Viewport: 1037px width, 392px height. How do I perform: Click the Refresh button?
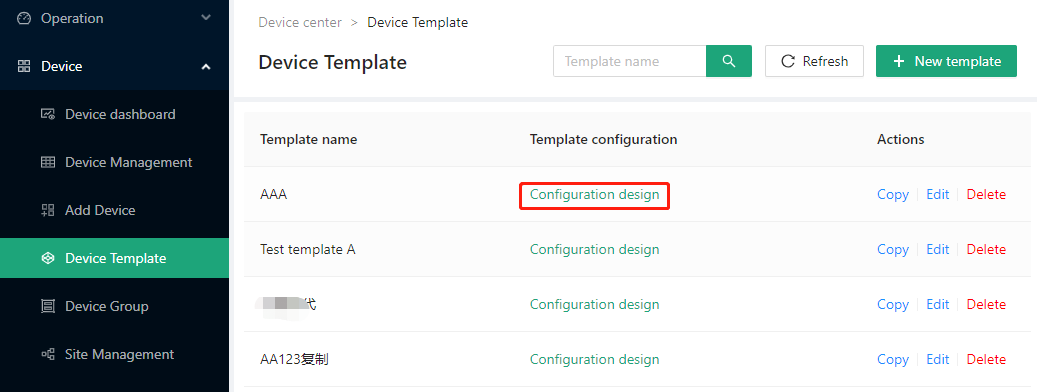814,61
